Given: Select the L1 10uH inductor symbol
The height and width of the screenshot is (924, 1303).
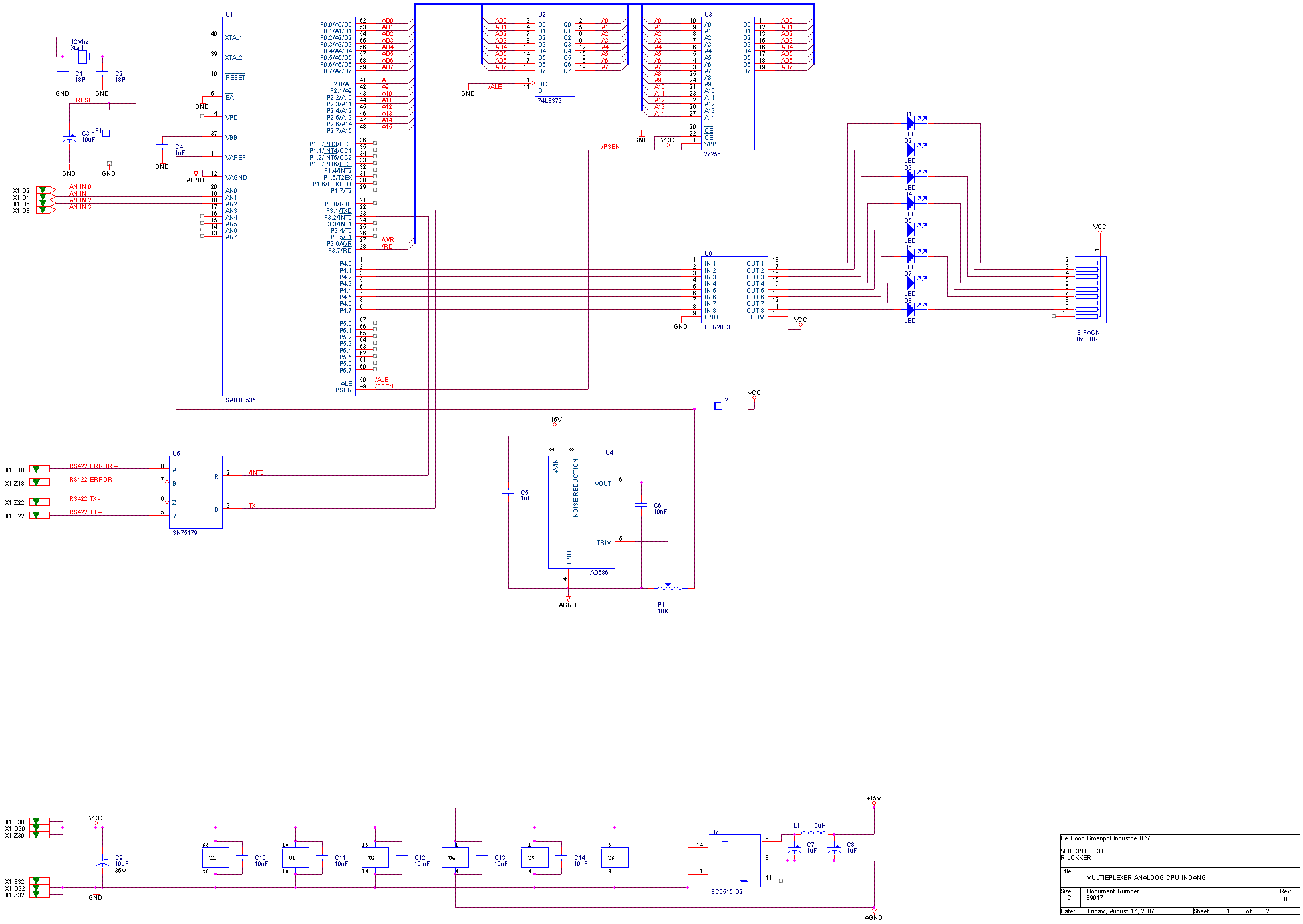Looking at the screenshot, I should [813, 832].
